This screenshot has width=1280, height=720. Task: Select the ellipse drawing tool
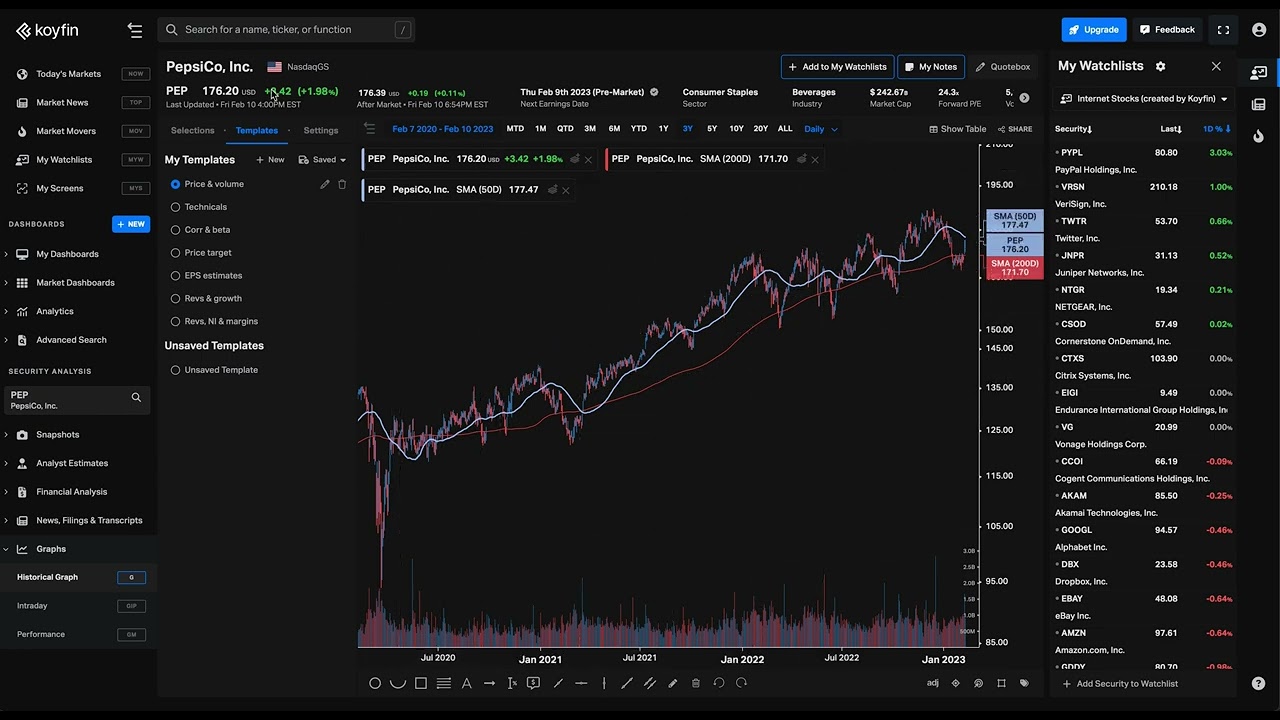(x=375, y=683)
